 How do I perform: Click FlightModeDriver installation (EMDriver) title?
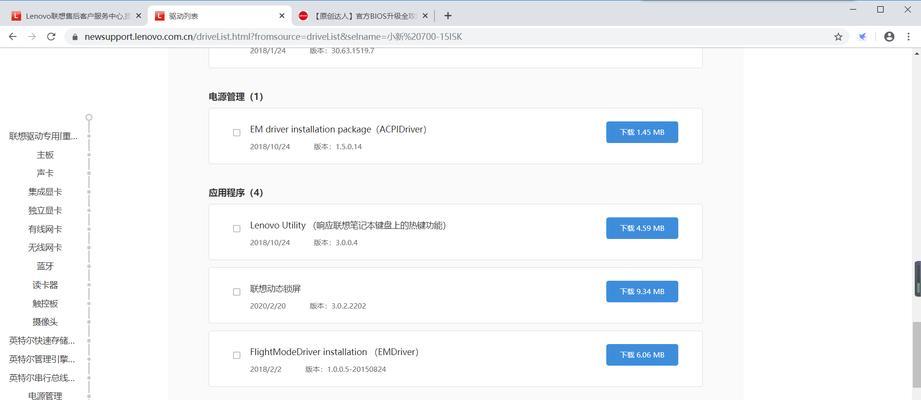334,352
